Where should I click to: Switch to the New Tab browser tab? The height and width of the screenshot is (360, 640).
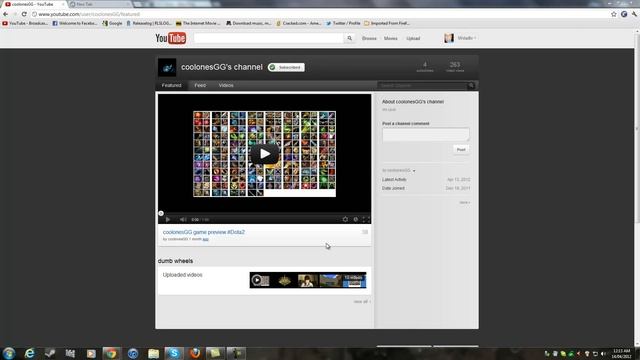100,4
